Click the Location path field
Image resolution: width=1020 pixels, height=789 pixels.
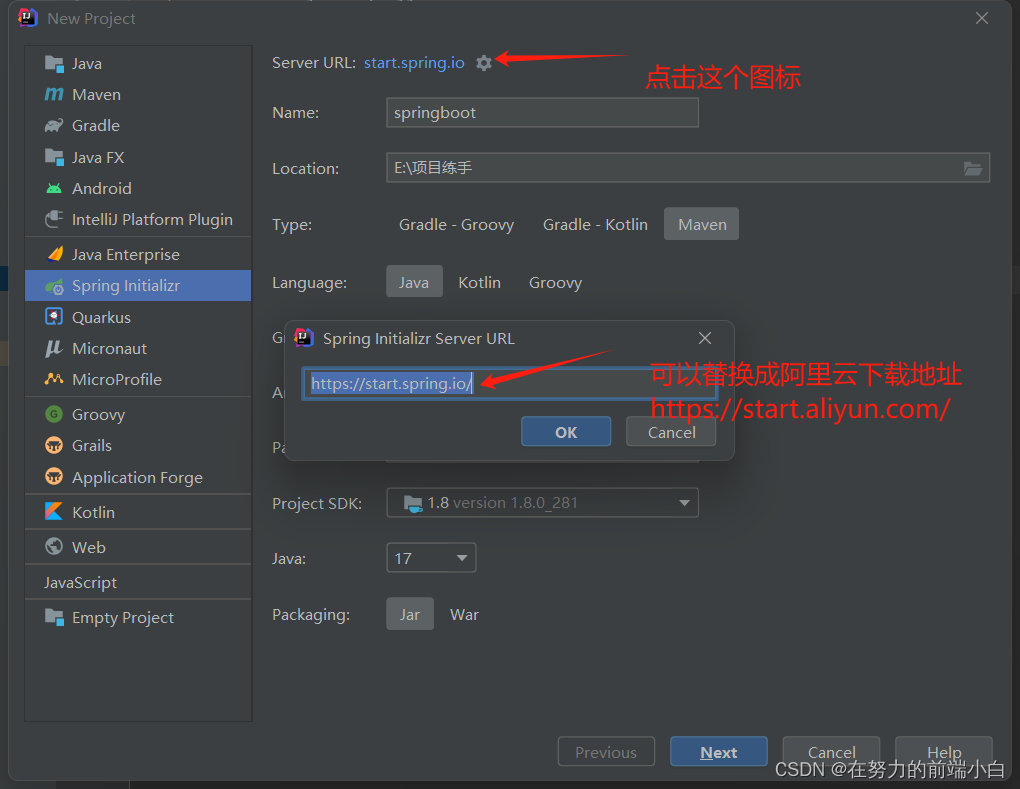coord(688,168)
